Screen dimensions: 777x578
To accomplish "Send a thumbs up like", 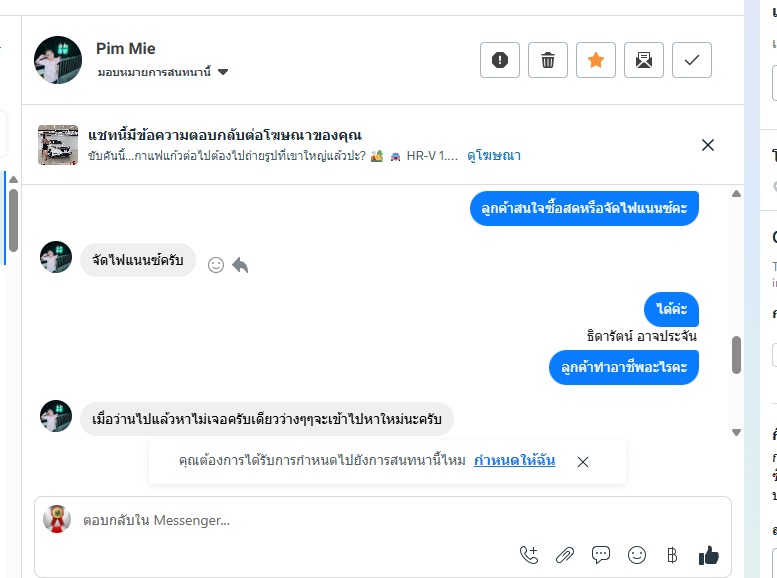I will [x=709, y=555].
